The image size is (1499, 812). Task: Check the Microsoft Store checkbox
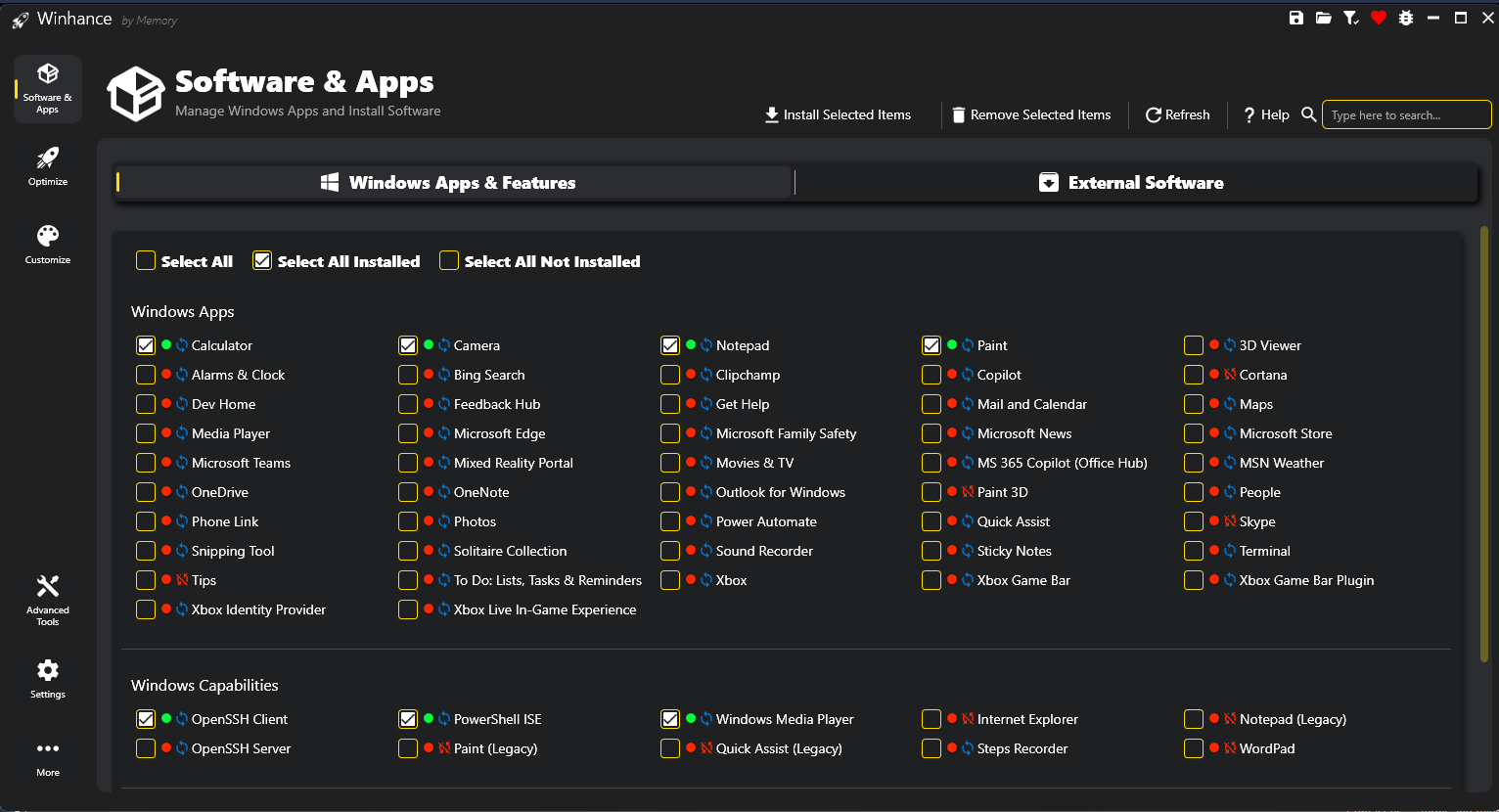click(1194, 433)
